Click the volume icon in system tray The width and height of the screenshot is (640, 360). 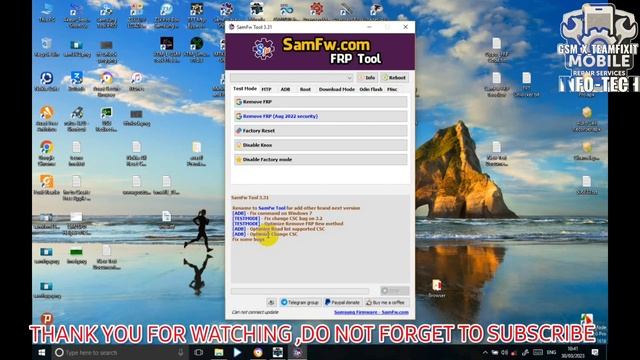tap(504, 352)
